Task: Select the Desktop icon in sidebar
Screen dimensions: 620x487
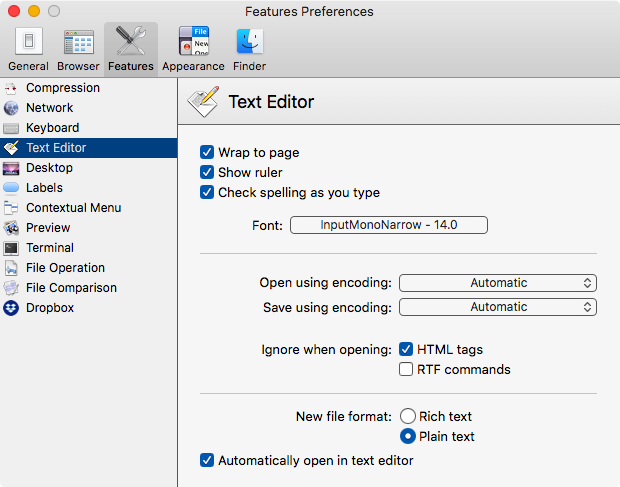Action: tap(11, 168)
